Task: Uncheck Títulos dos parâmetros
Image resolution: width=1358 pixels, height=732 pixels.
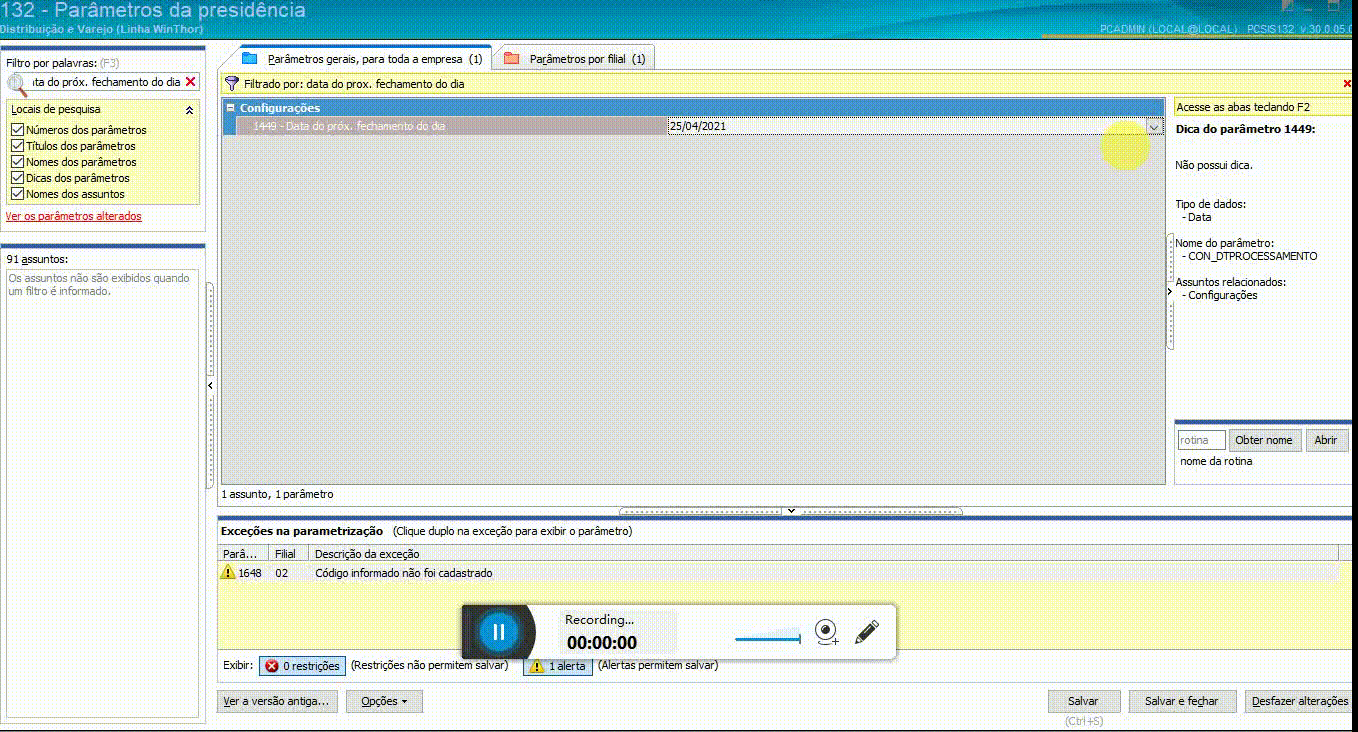Action: 17,146
